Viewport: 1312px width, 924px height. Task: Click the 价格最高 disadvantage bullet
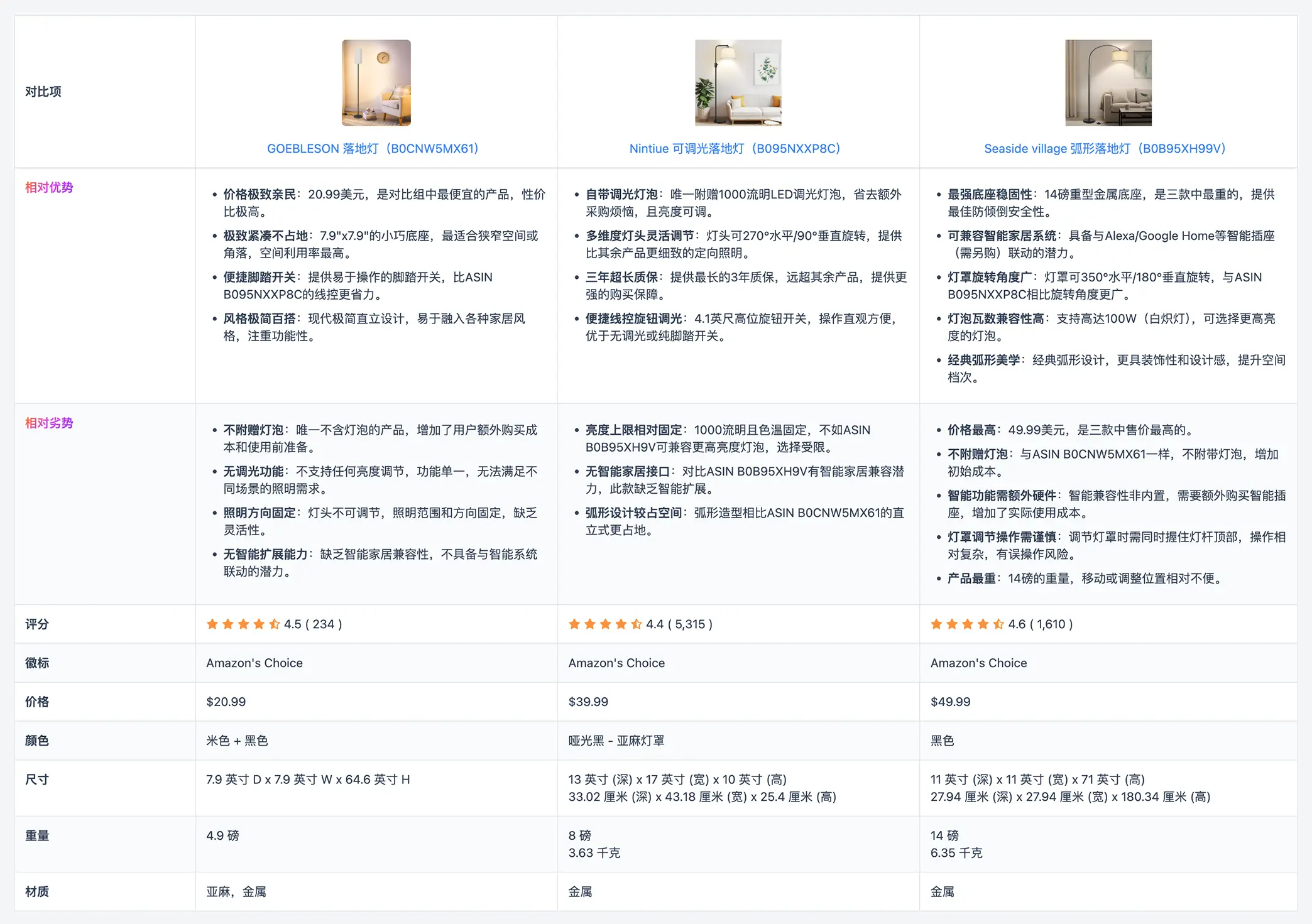coord(1070,430)
